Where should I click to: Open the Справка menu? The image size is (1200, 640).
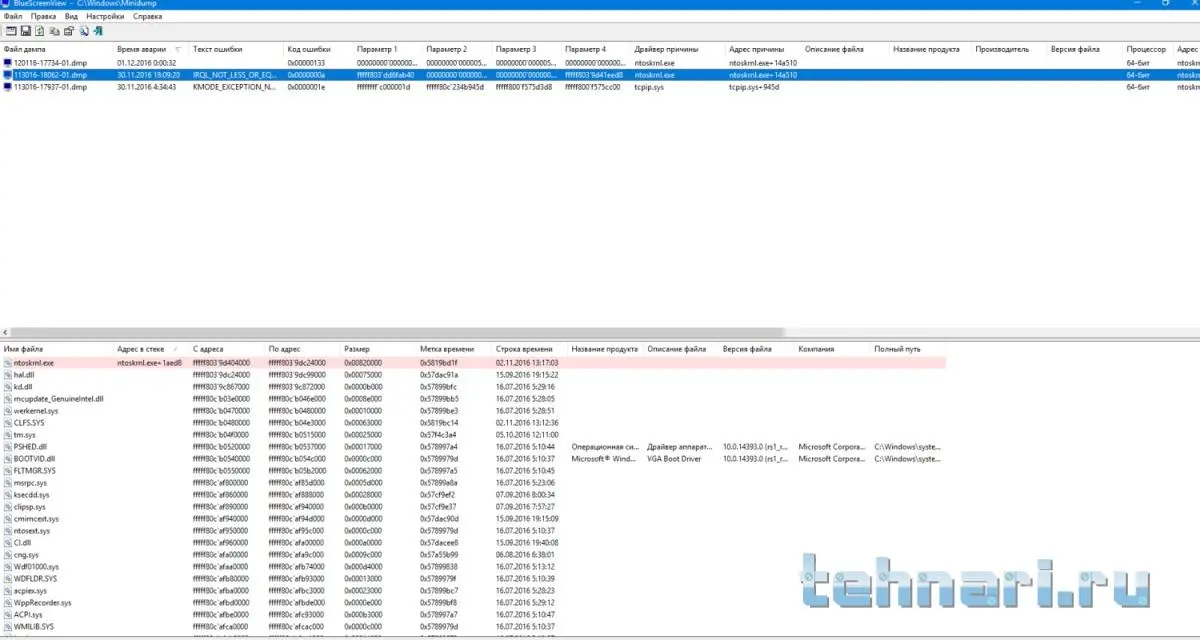click(x=147, y=17)
